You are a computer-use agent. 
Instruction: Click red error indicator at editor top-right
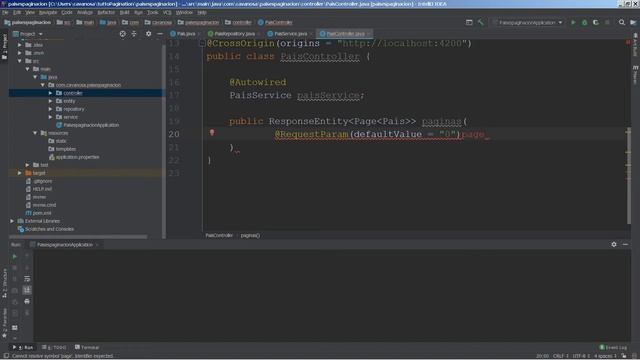click(x=628, y=42)
